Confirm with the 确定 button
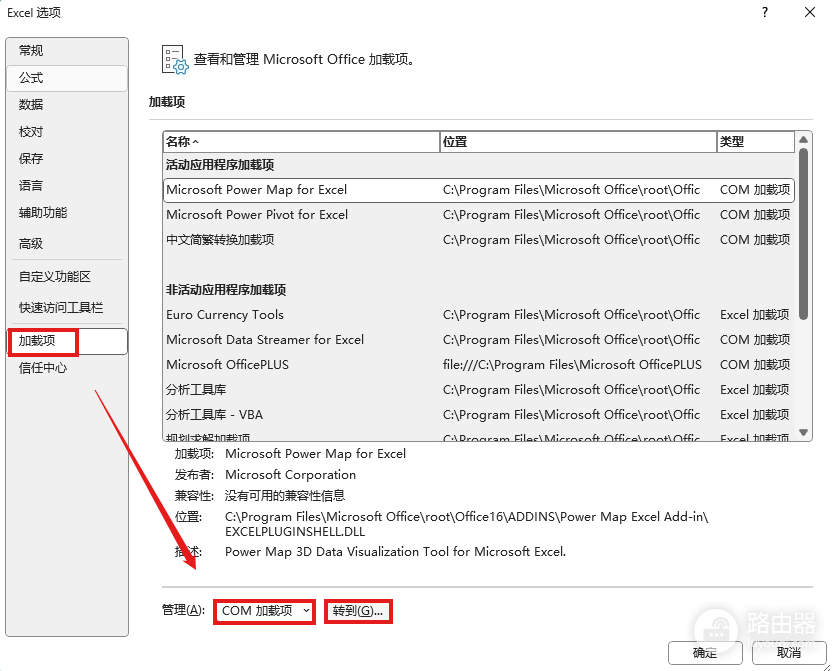 [705, 653]
